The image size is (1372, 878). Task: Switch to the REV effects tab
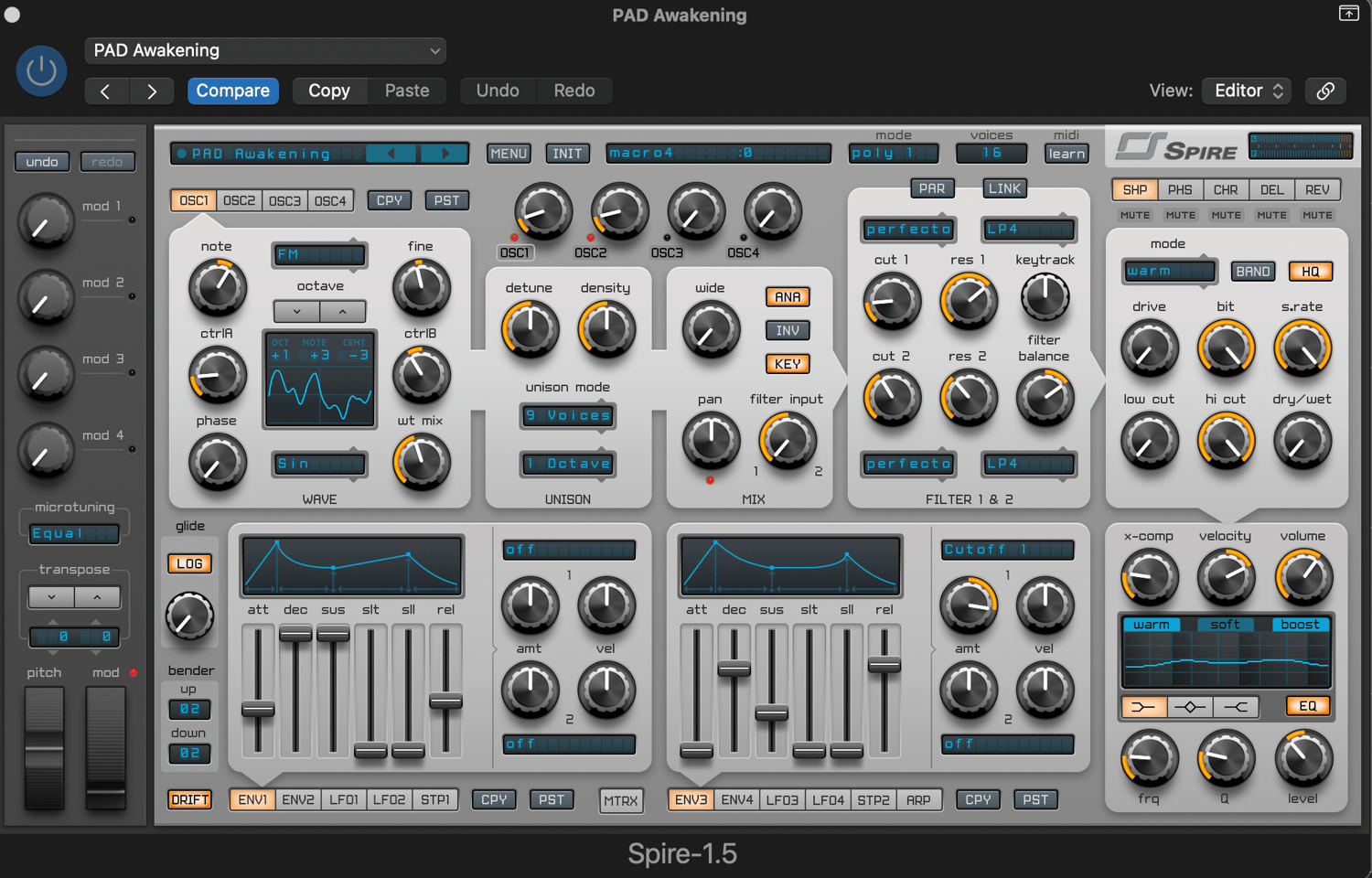click(1317, 189)
